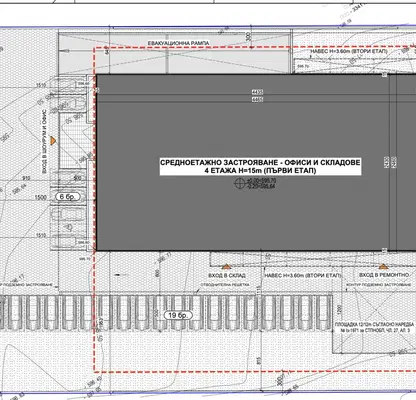This screenshot has height=400, width=416.
Task: Click the 1200 dimension beside the platform
Action: tap(339, 310)
